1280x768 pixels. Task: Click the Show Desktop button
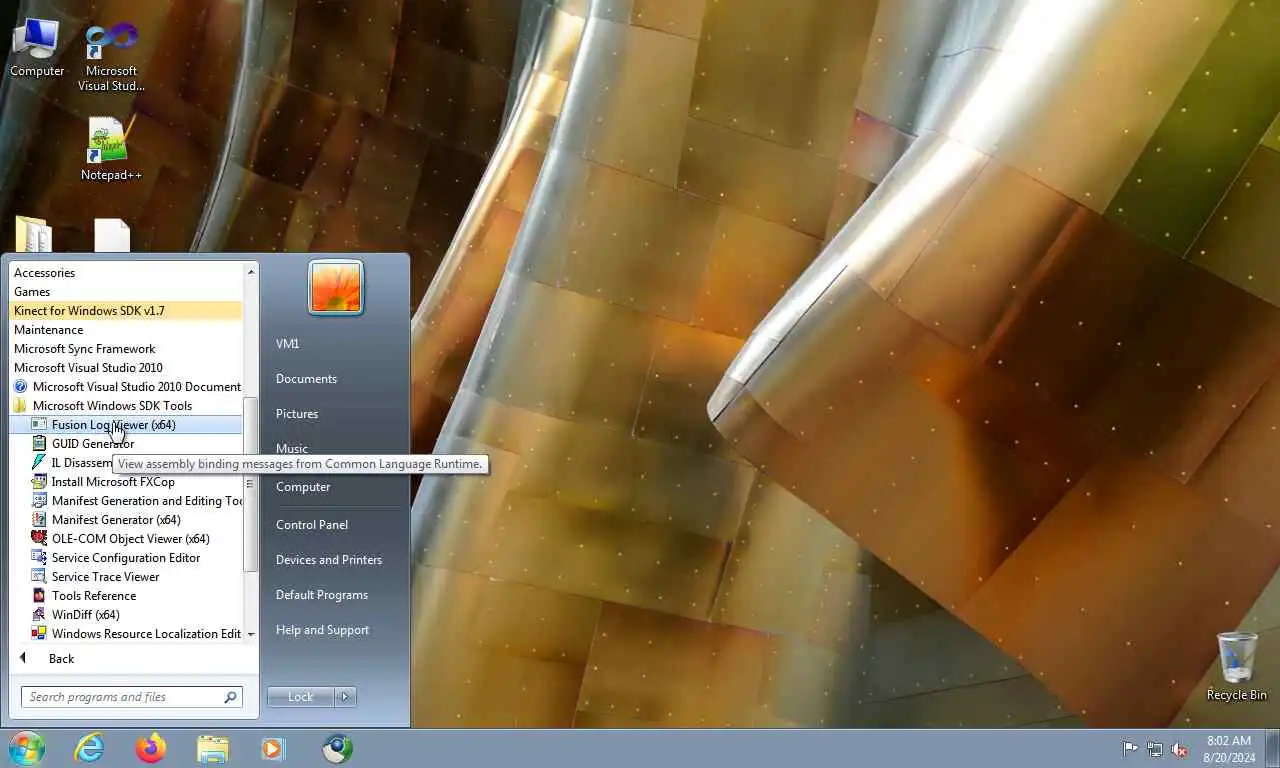1272,748
